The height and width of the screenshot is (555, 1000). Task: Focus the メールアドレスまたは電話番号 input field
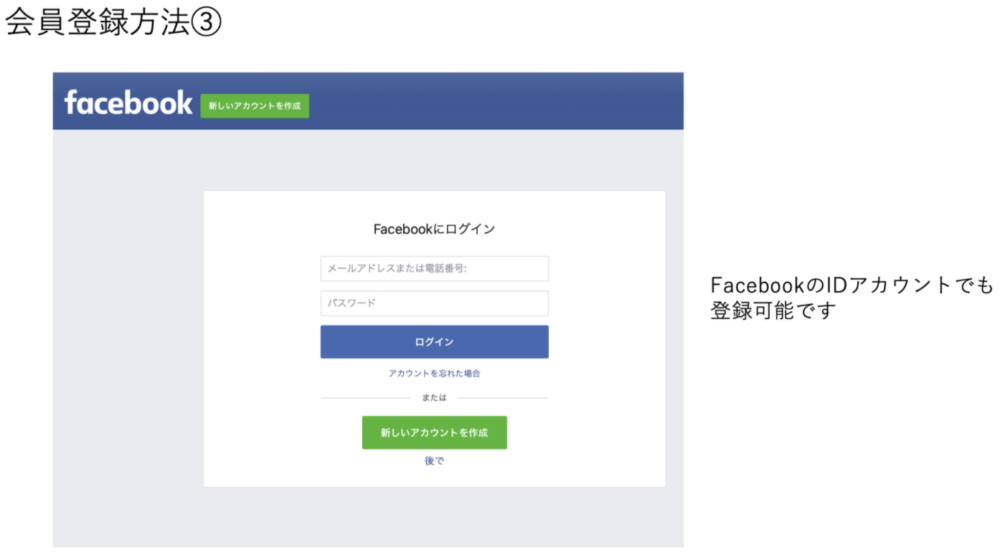[434, 269]
